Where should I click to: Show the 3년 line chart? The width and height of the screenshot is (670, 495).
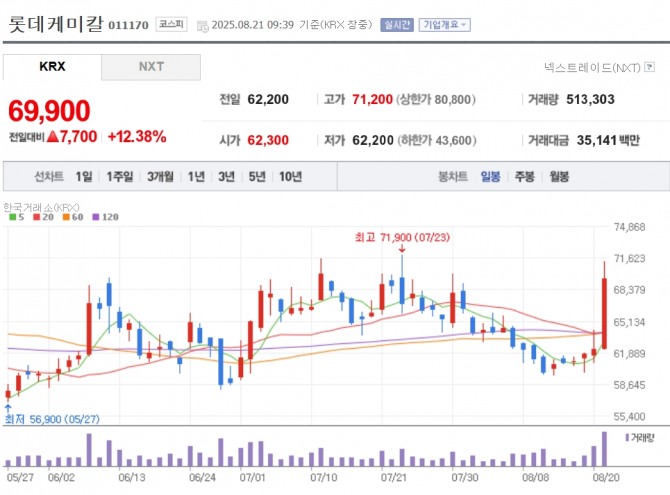pos(226,176)
